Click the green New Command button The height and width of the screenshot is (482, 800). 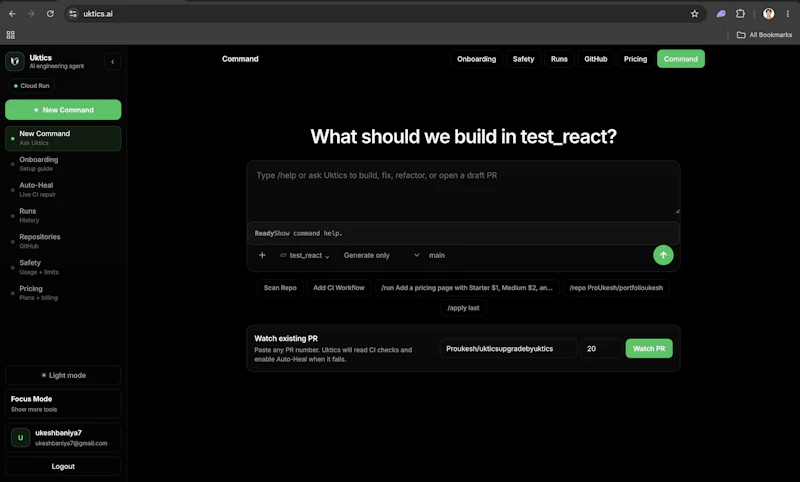63,110
